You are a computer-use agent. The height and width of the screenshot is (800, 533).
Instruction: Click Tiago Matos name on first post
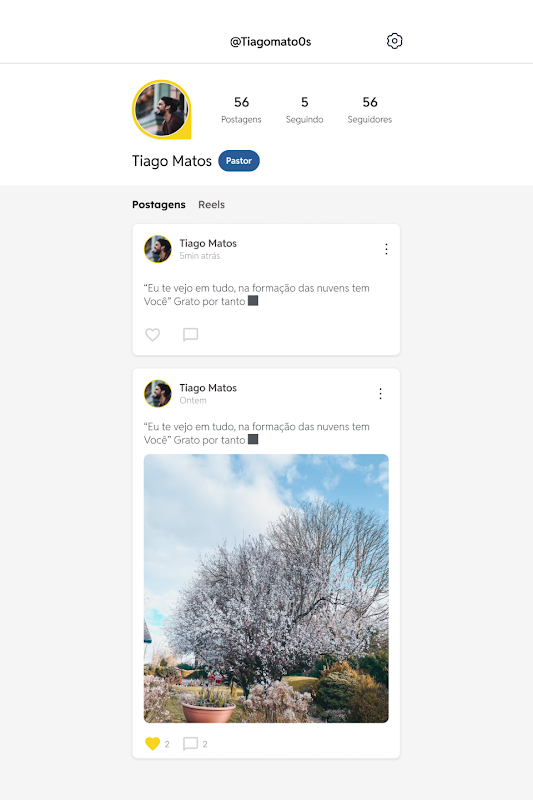[208, 243]
